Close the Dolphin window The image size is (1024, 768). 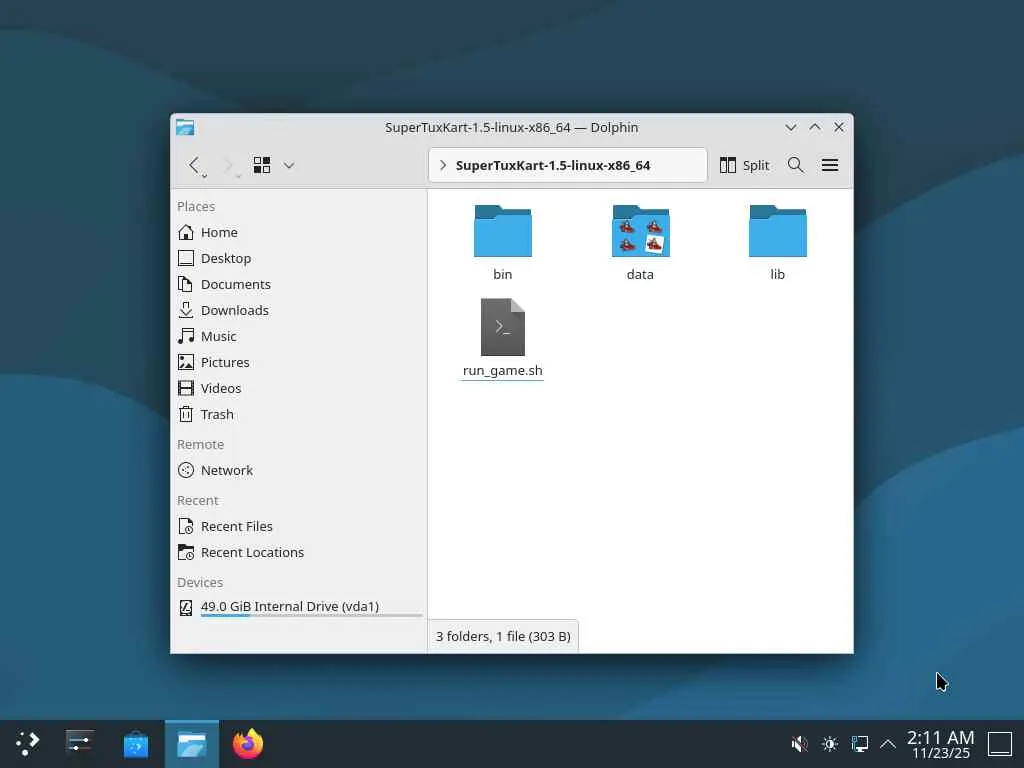(839, 127)
